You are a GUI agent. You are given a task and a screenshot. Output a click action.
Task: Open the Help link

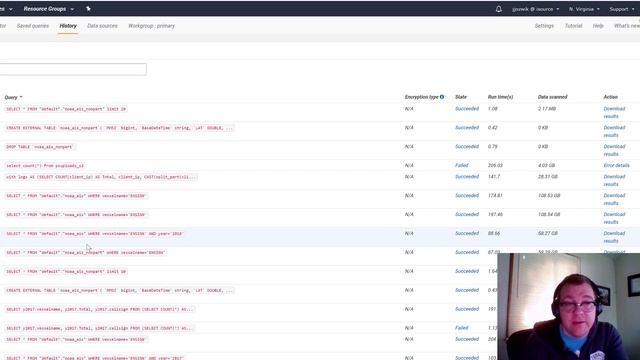pyautogui.click(x=598, y=26)
